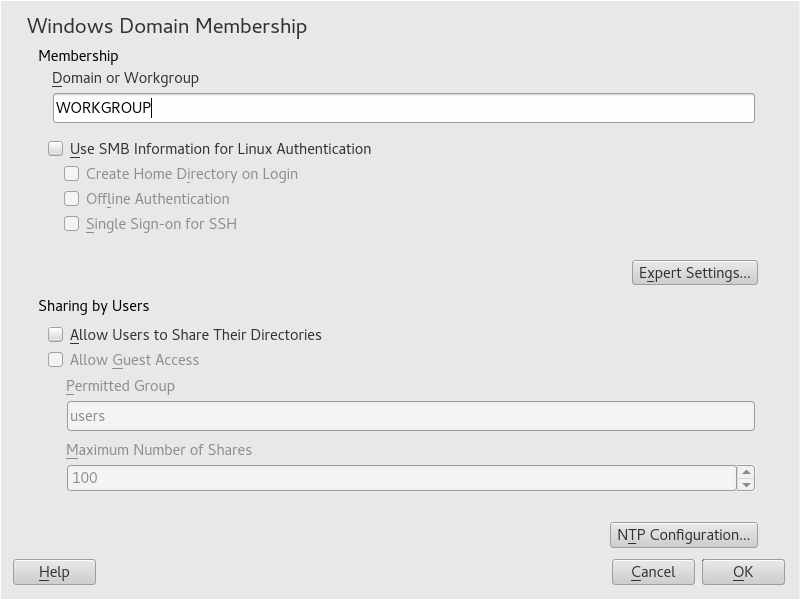Cancel the domain membership dialog
The image size is (800, 599).
coord(653,572)
